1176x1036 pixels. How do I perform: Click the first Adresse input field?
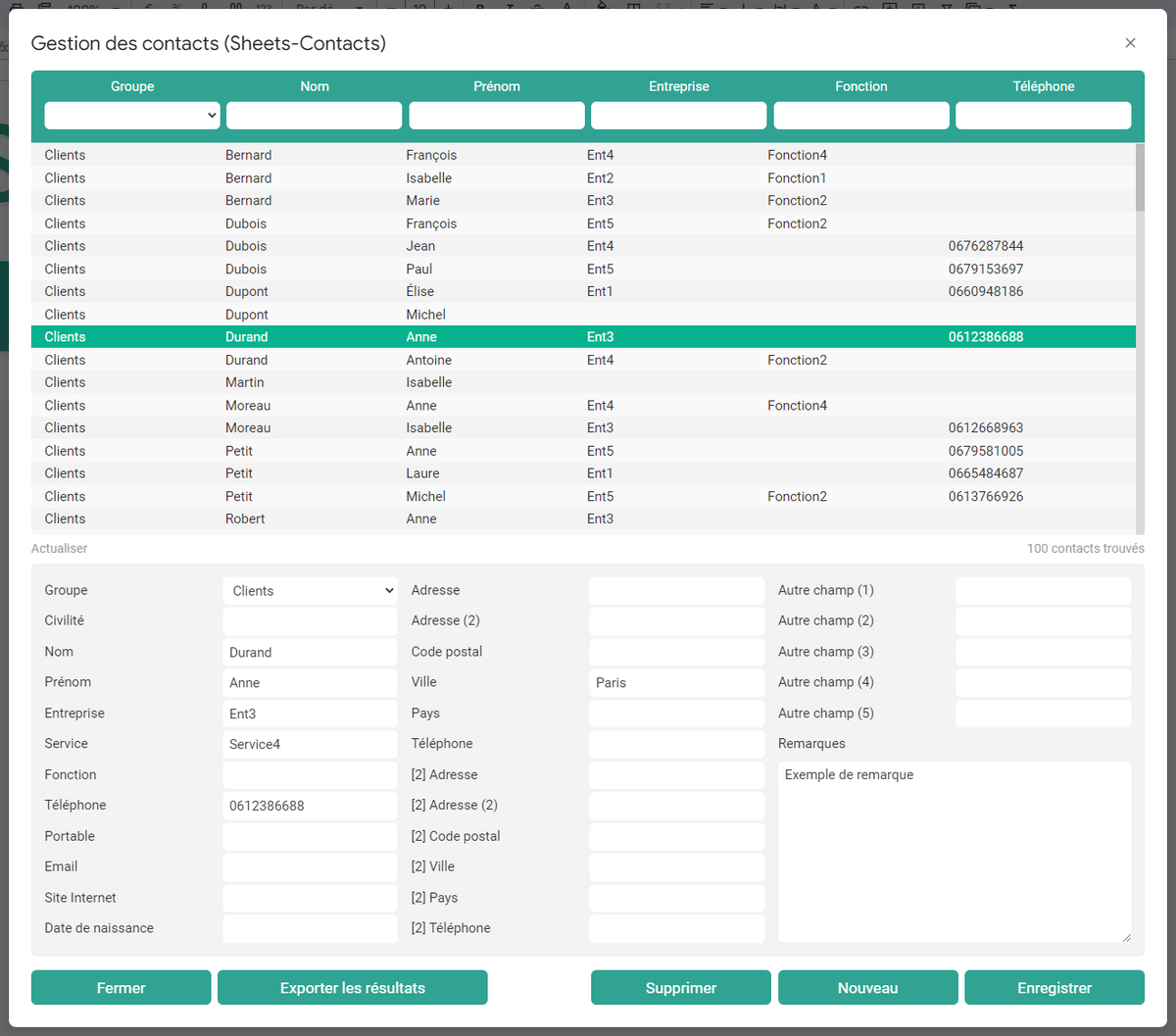[x=677, y=591]
